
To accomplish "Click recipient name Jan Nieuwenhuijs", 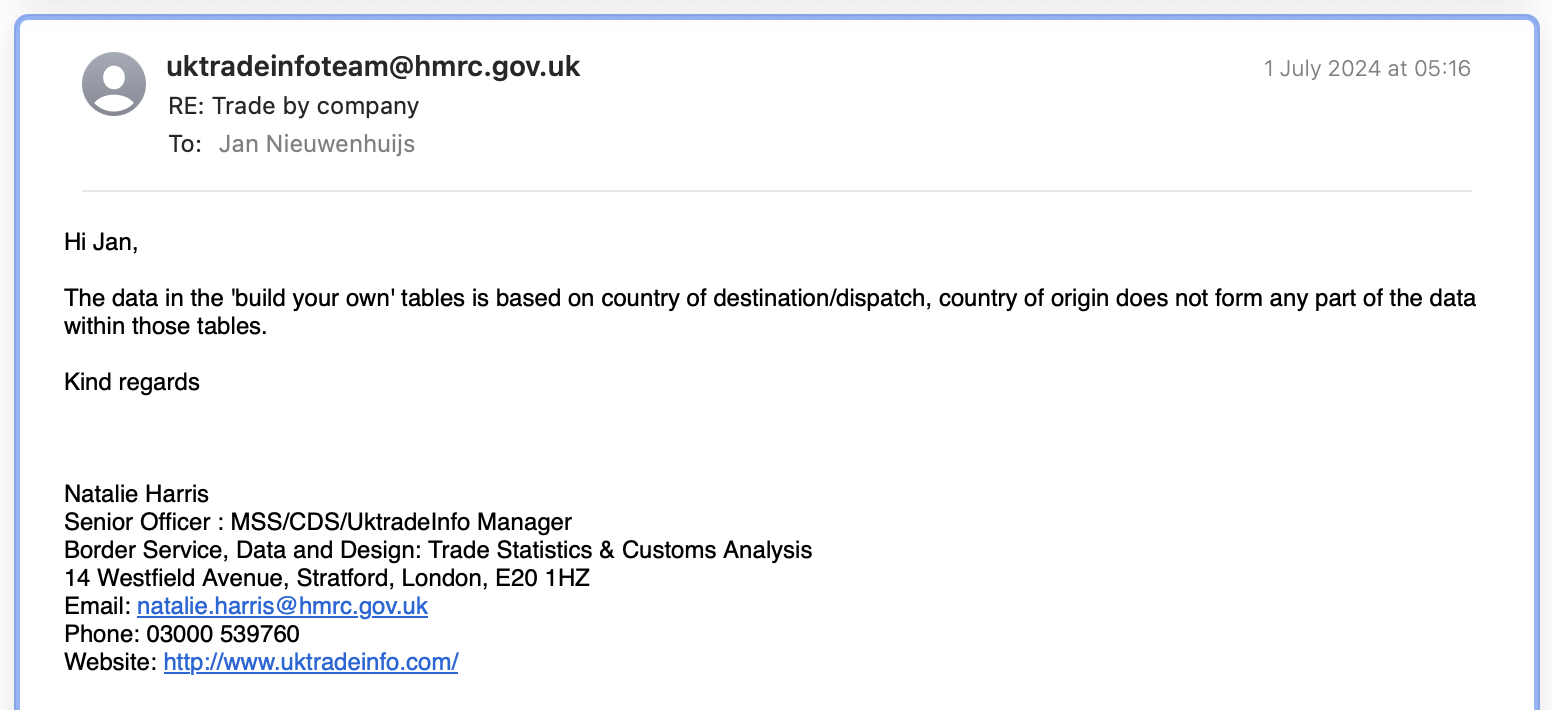I will point(317,144).
